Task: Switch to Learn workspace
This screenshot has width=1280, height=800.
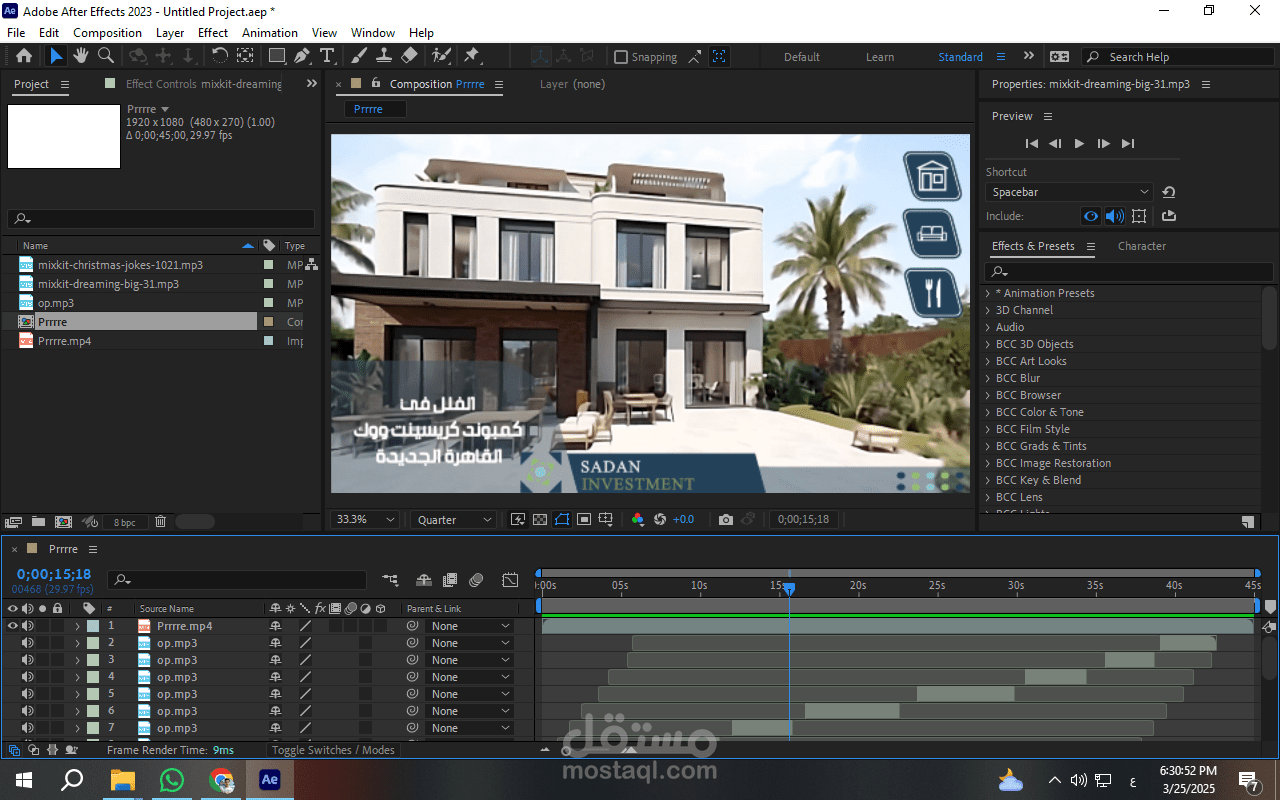Action: pos(880,57)
